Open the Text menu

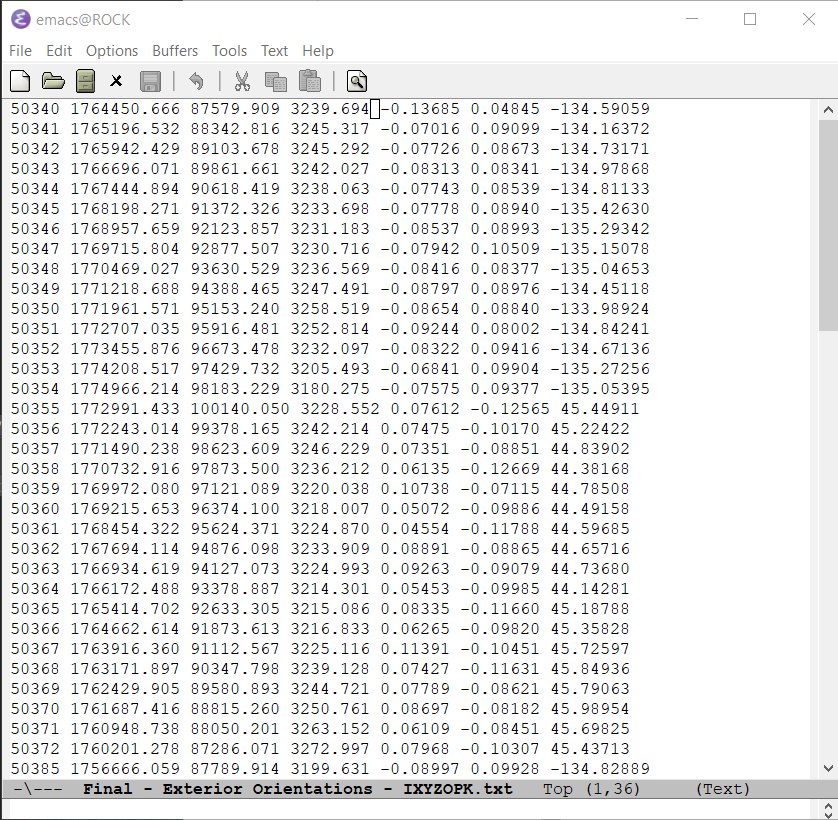coord(274,51)
